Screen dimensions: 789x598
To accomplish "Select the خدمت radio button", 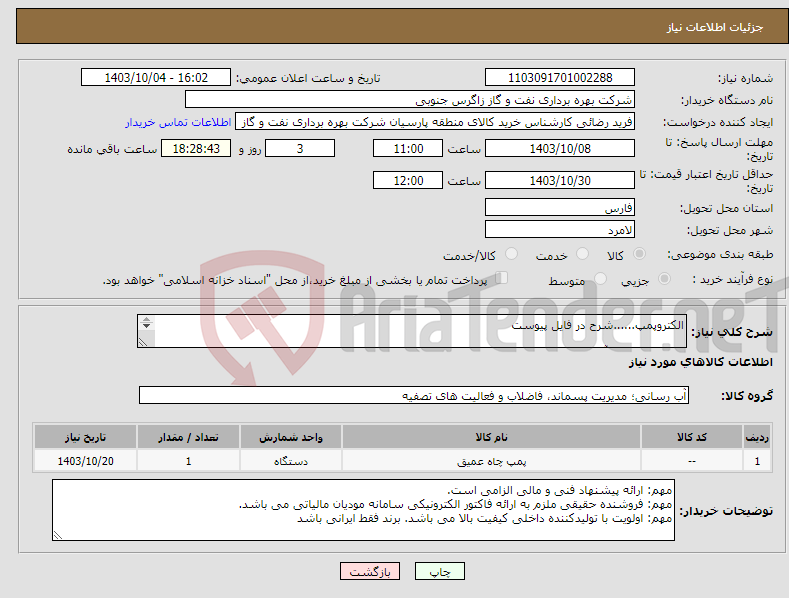I will [582, 254].
